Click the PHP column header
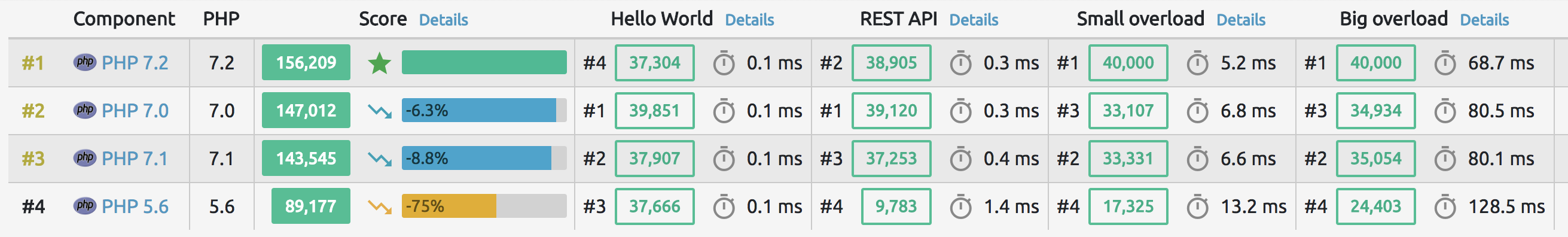Screen dimensions: 1568x237 tap(221, 19)
